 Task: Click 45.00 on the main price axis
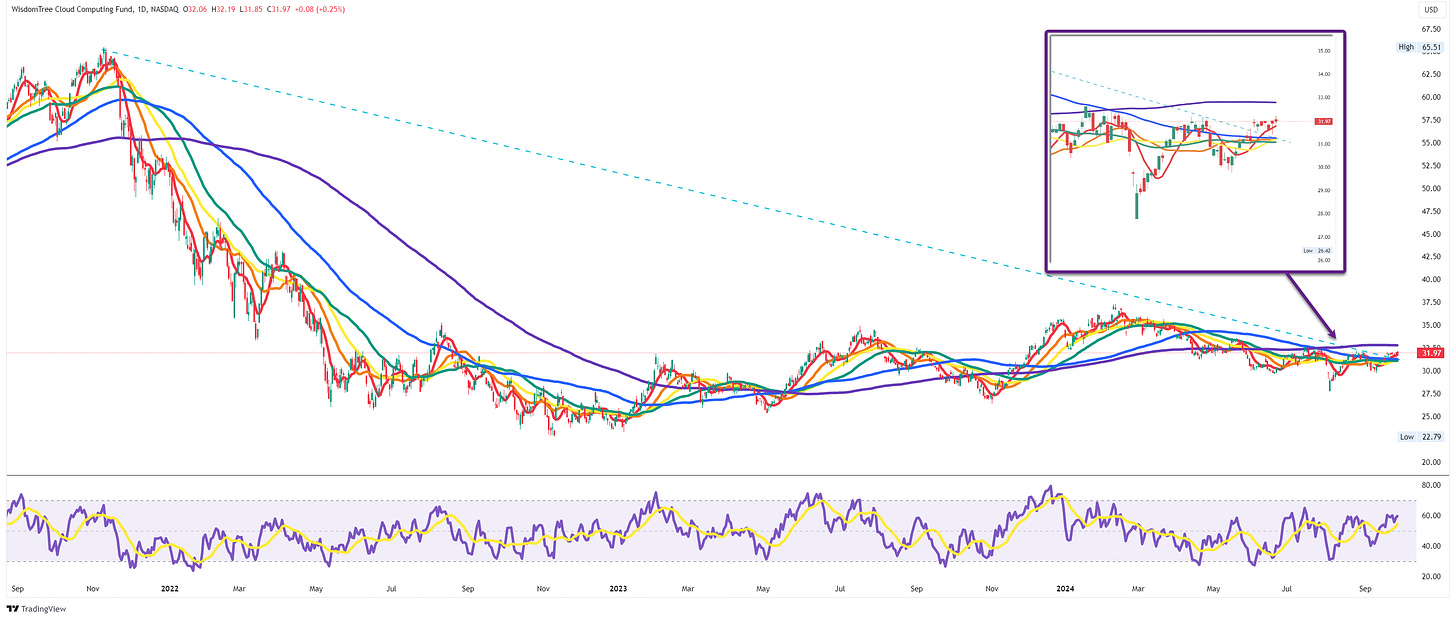[1432, 234]
